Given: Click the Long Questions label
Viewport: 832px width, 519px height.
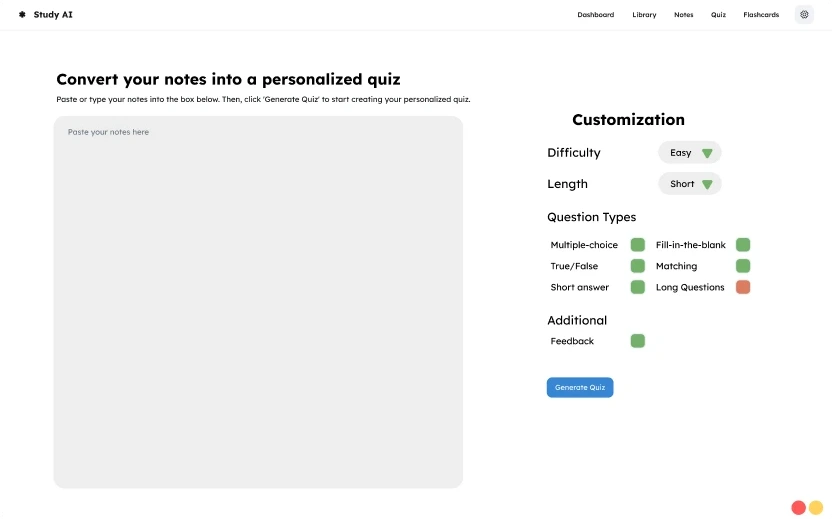Looking at the screenshot, I should click(690, 287).
